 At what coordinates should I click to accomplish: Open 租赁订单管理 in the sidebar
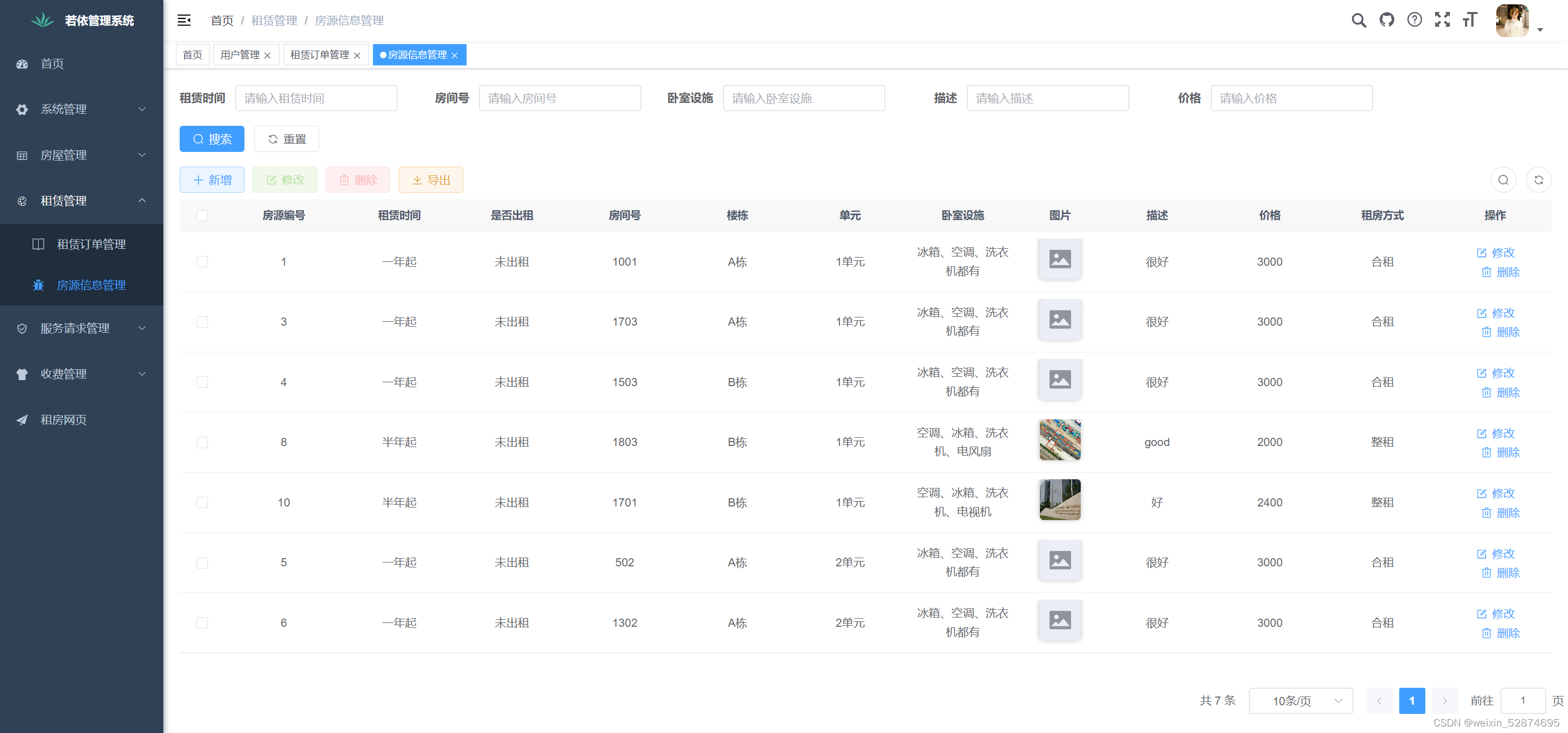(x=91, y=244)
